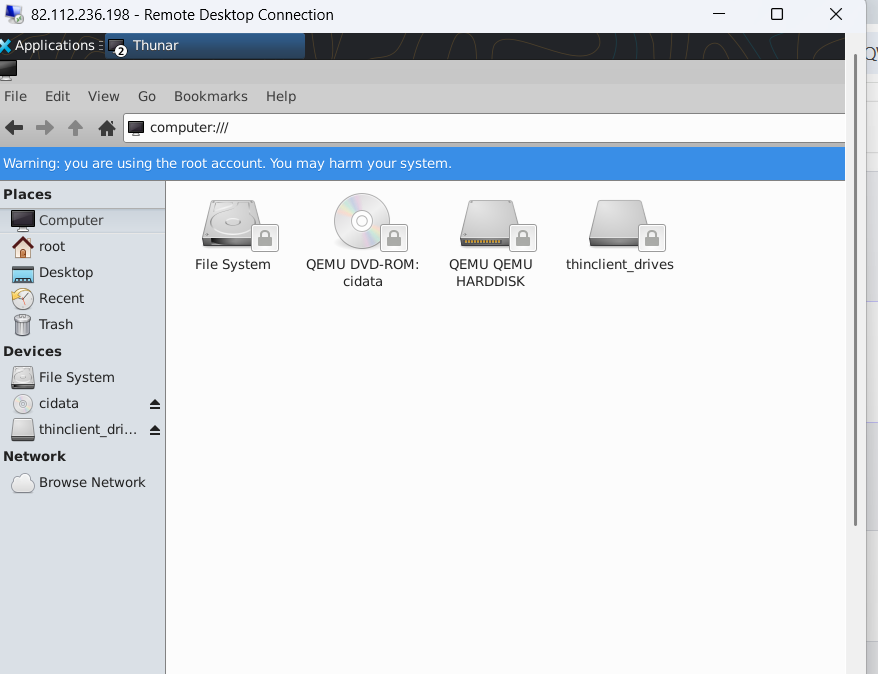Select Computer in the Places sidebar
This screenshot has height=674, width=878.
tap(82, 220)
